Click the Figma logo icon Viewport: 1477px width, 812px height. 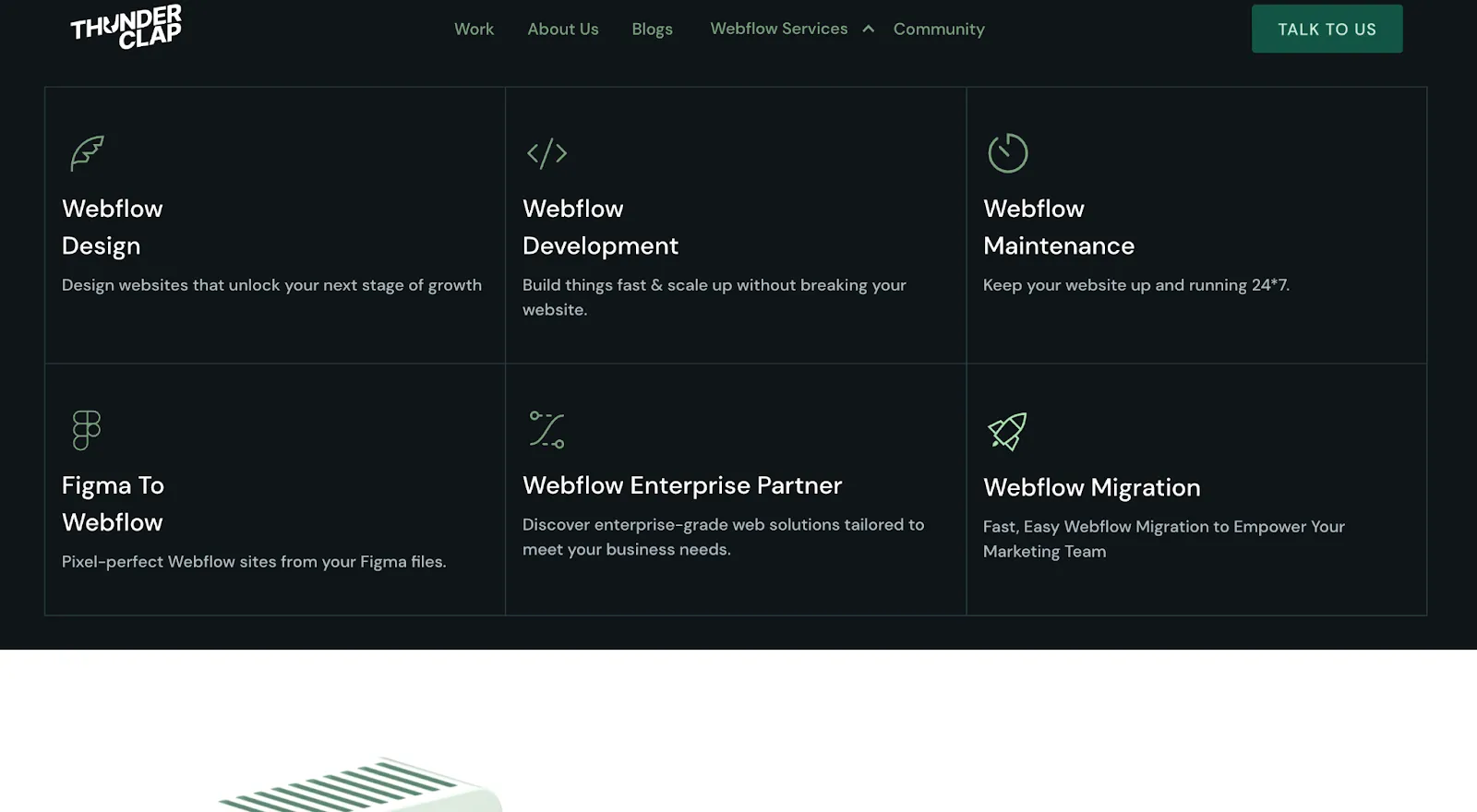(86, 430)
